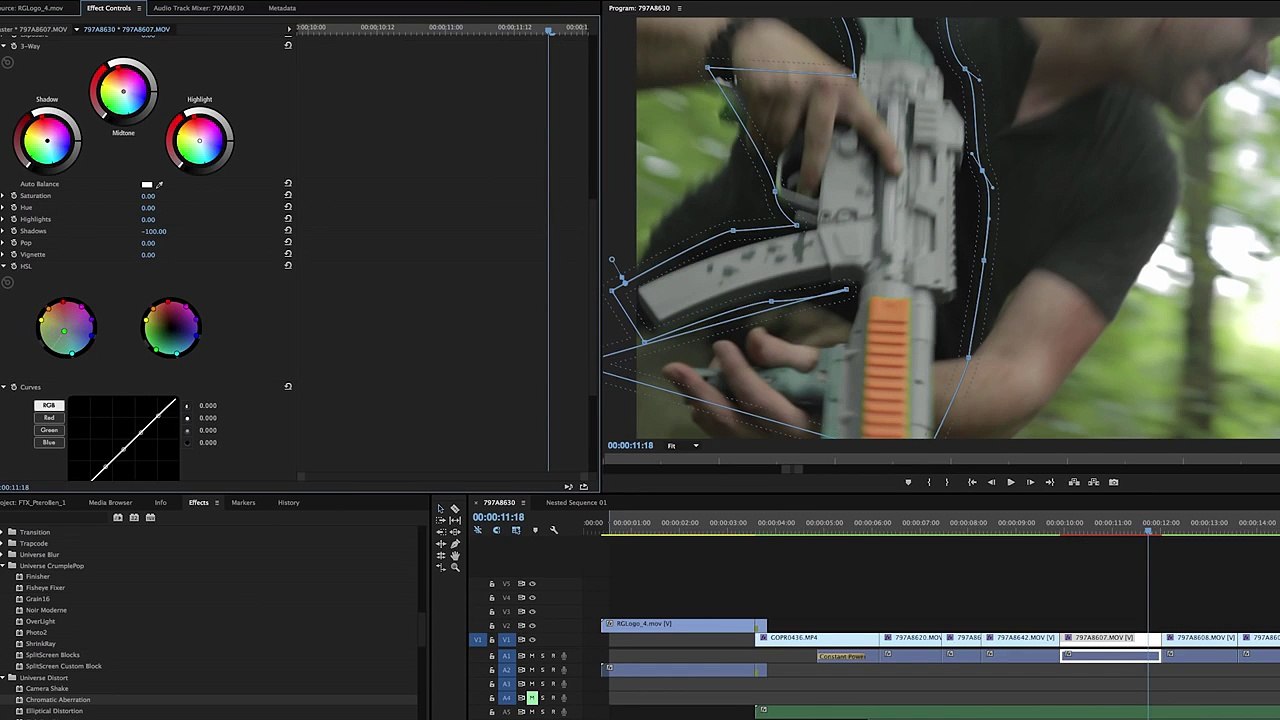Click the Highlight color wheel
The height and width of the screenshot is (720, 1280).
click(x=200, y=140)
